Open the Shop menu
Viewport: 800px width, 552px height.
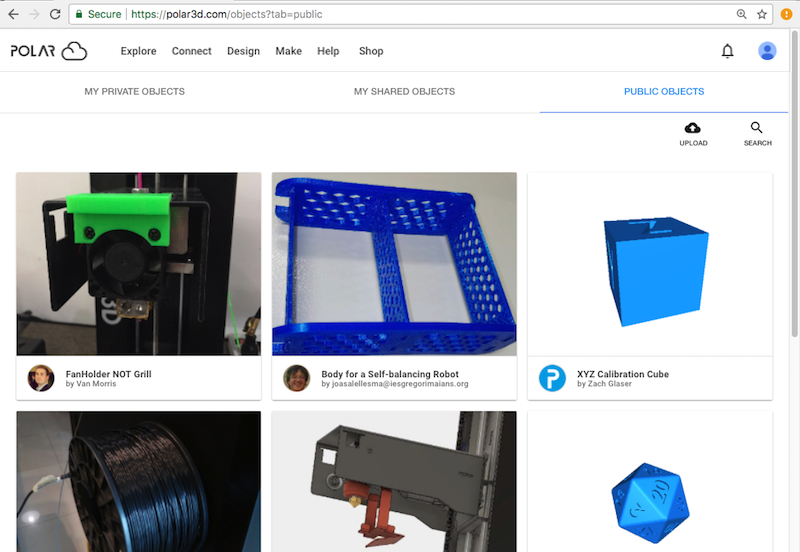point(371,51)
